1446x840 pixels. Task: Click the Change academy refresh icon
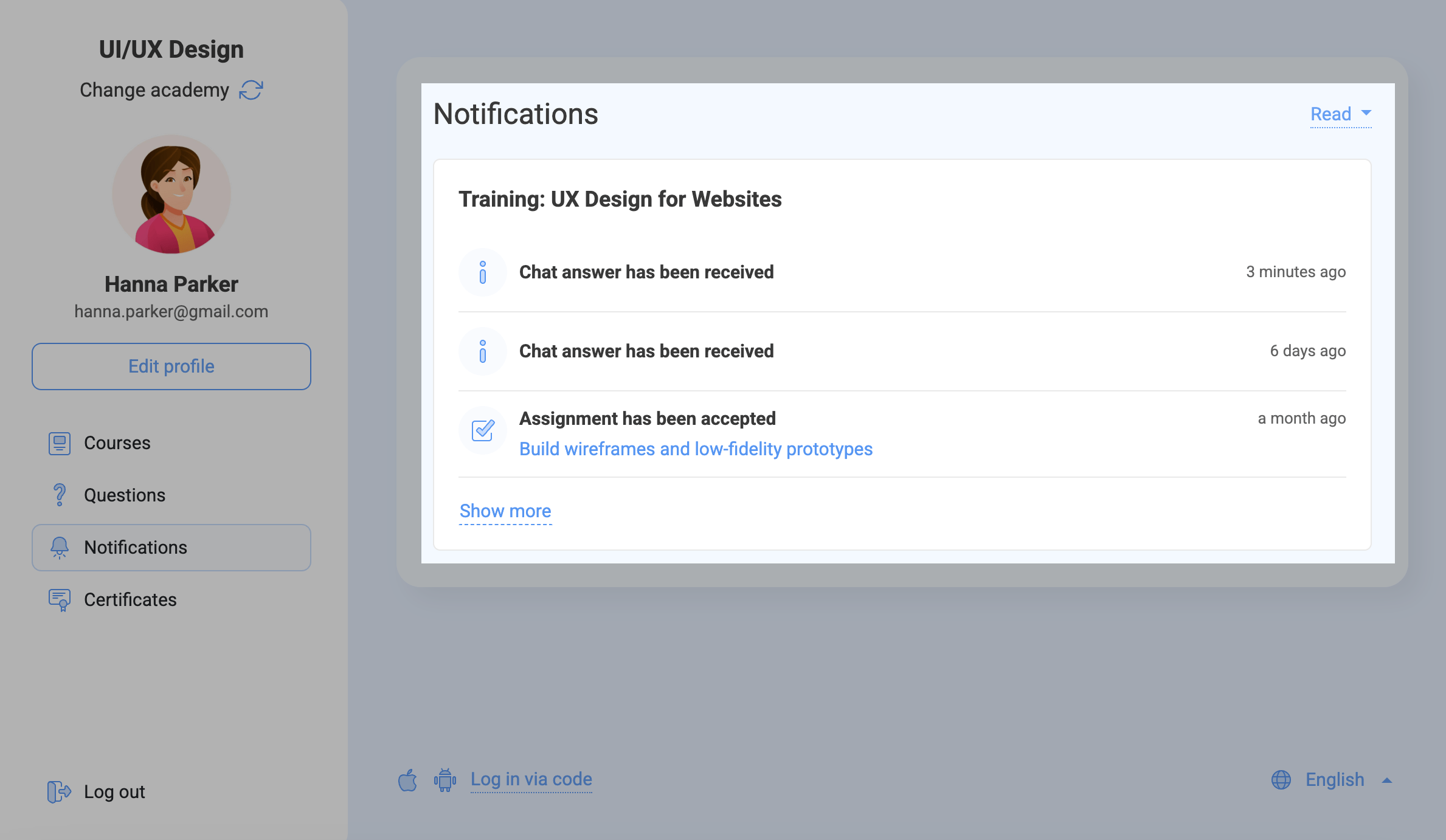click(251, 90)
